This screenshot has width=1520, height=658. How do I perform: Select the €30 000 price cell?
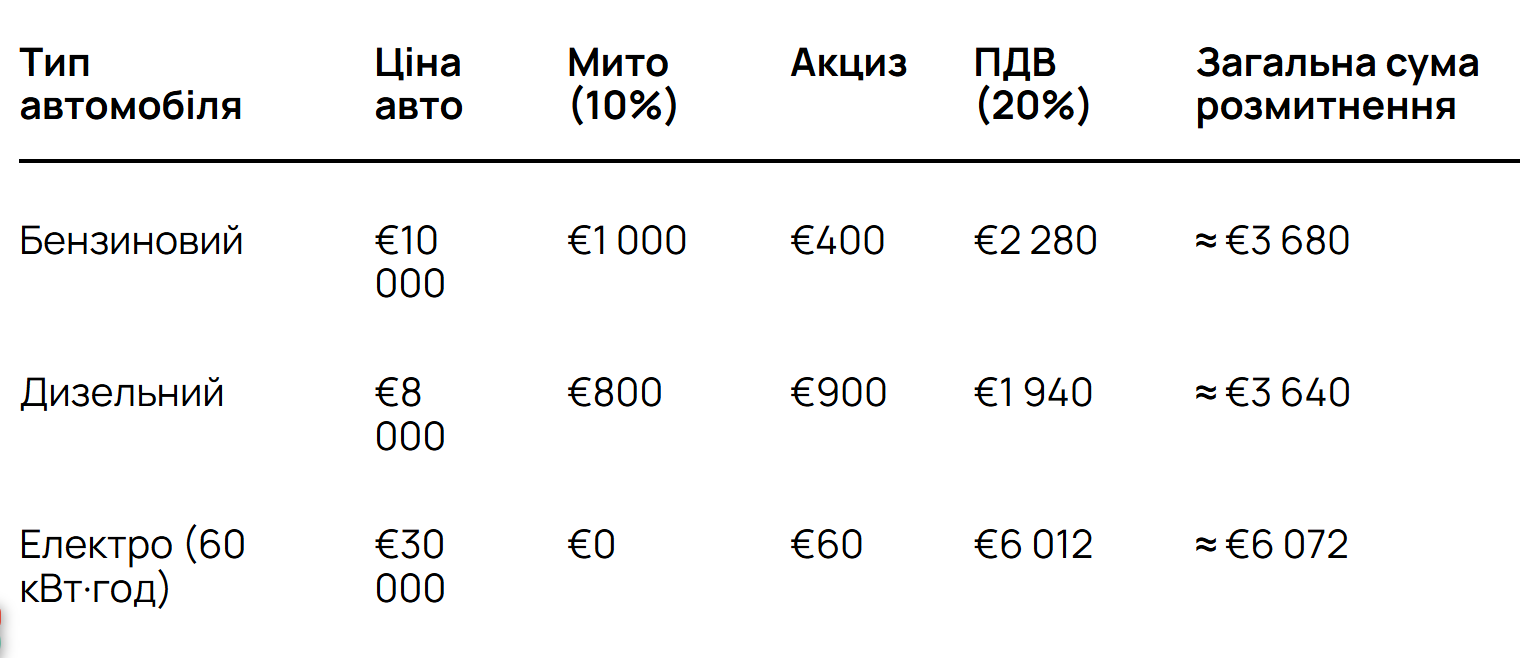coord(410,566)
